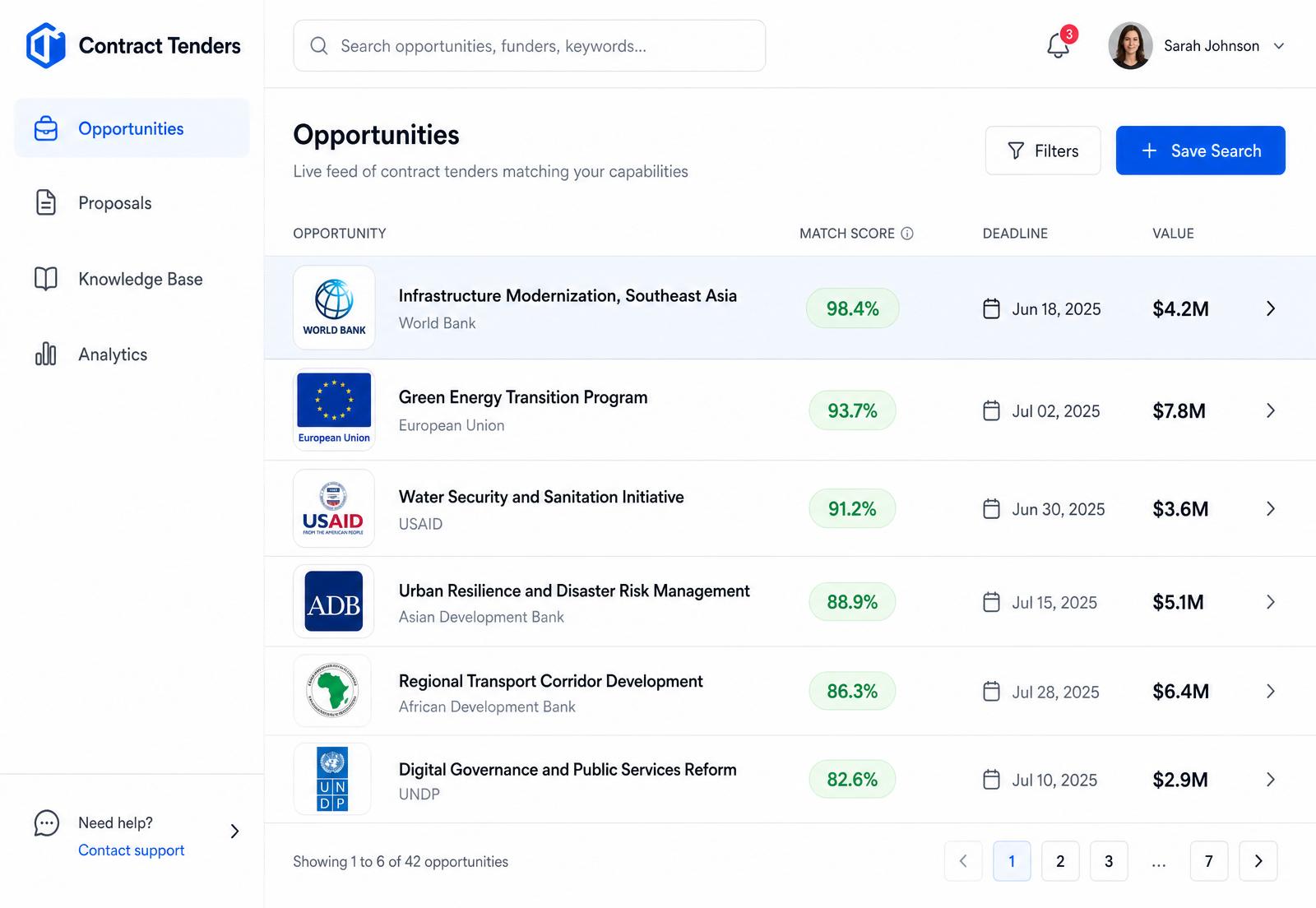Click calendar icon next to Jul 15, 2025
The image size is (1316, 908).
click(992, 602)
